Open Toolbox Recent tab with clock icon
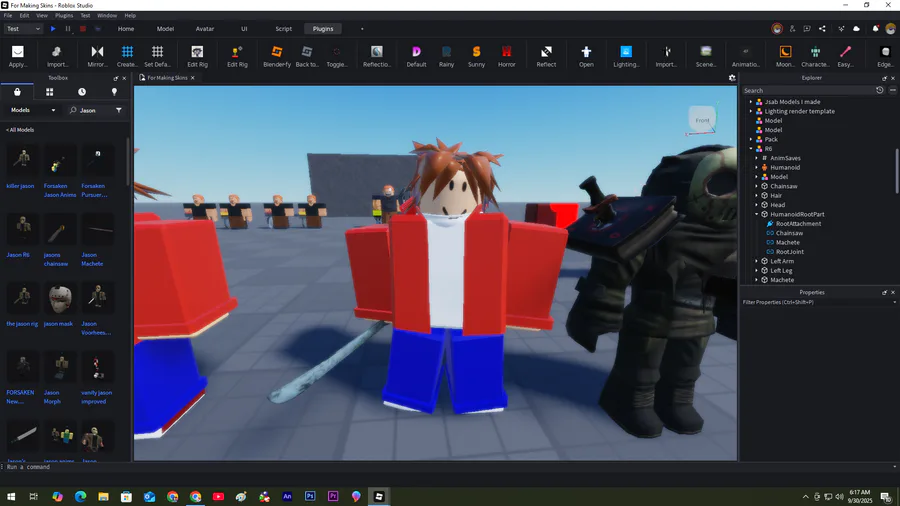900x506 pixels. pos(82,92)
